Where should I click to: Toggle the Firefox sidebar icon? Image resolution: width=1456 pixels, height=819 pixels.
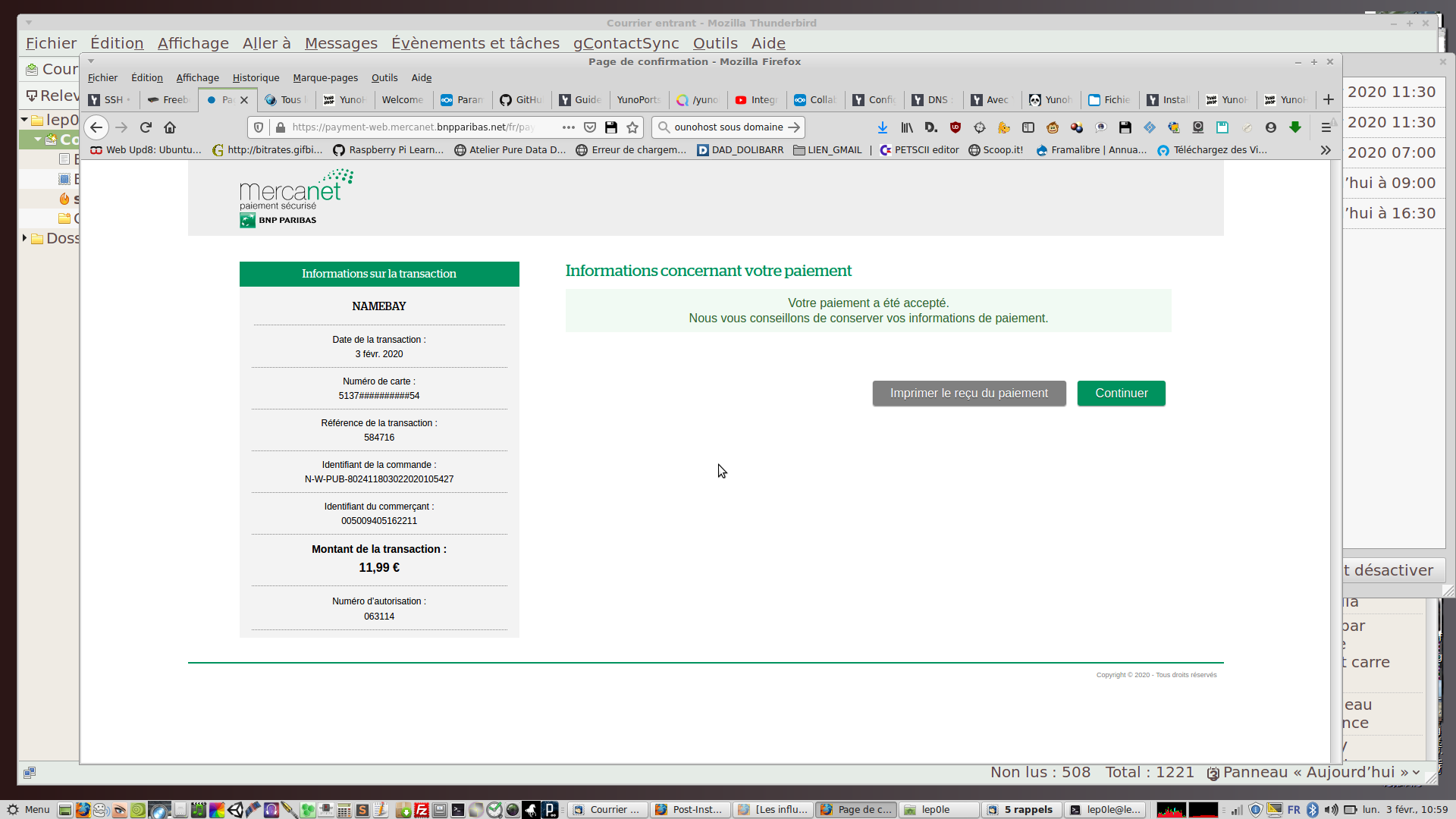[x=1028, y=127]
